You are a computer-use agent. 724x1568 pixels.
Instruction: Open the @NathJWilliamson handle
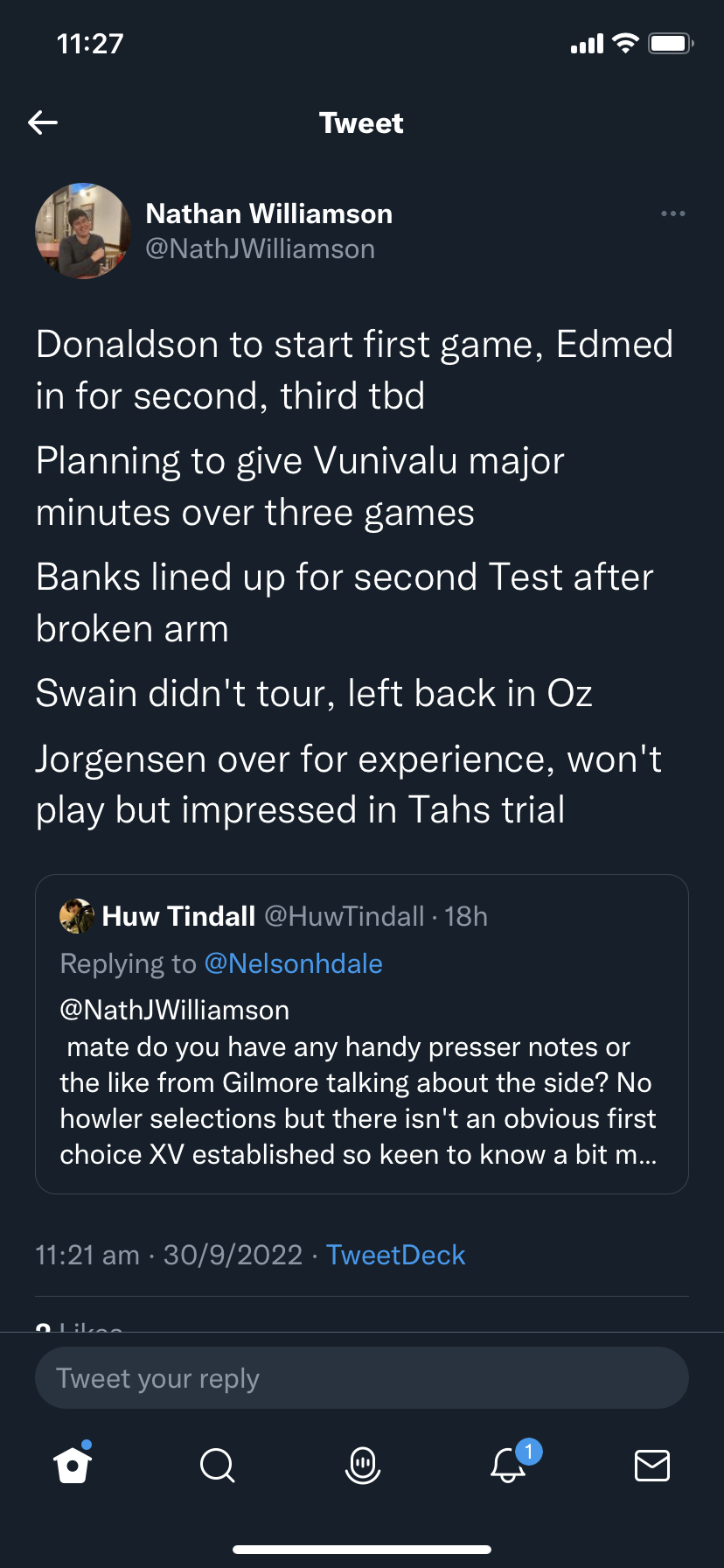tap(260, 249)
